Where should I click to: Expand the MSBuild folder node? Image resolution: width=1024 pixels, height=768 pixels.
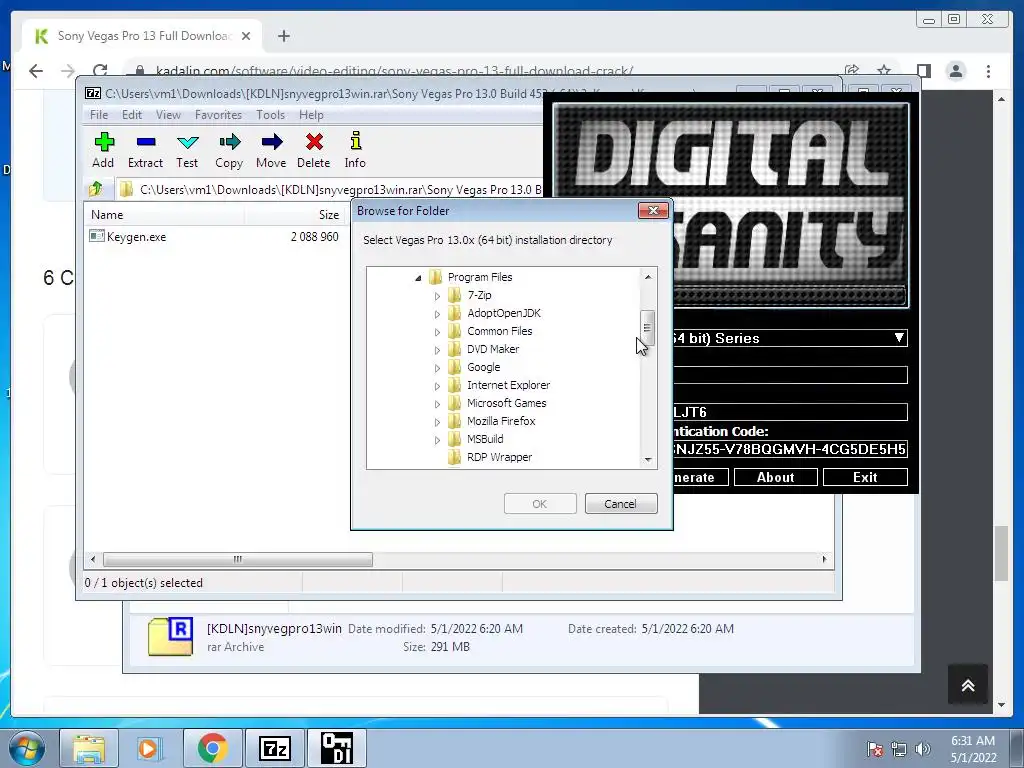click(x=437, y=440)
